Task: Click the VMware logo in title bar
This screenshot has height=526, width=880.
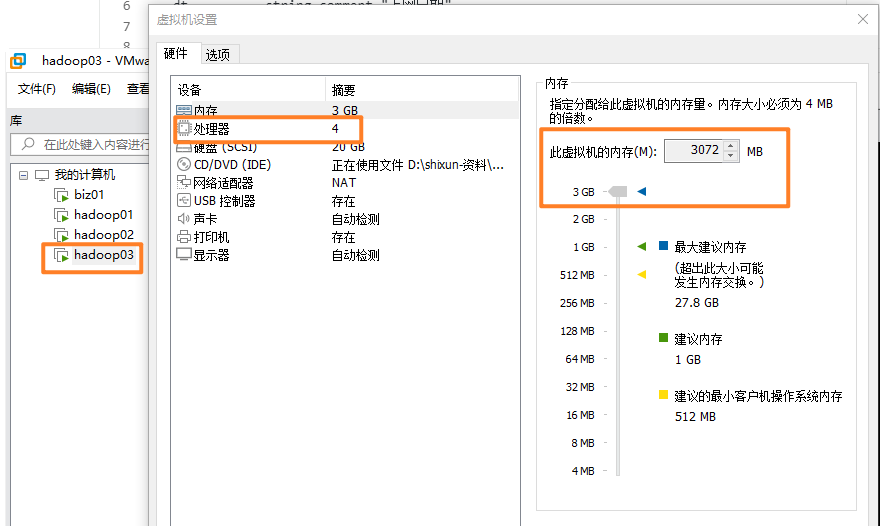Action: [19, 61]
